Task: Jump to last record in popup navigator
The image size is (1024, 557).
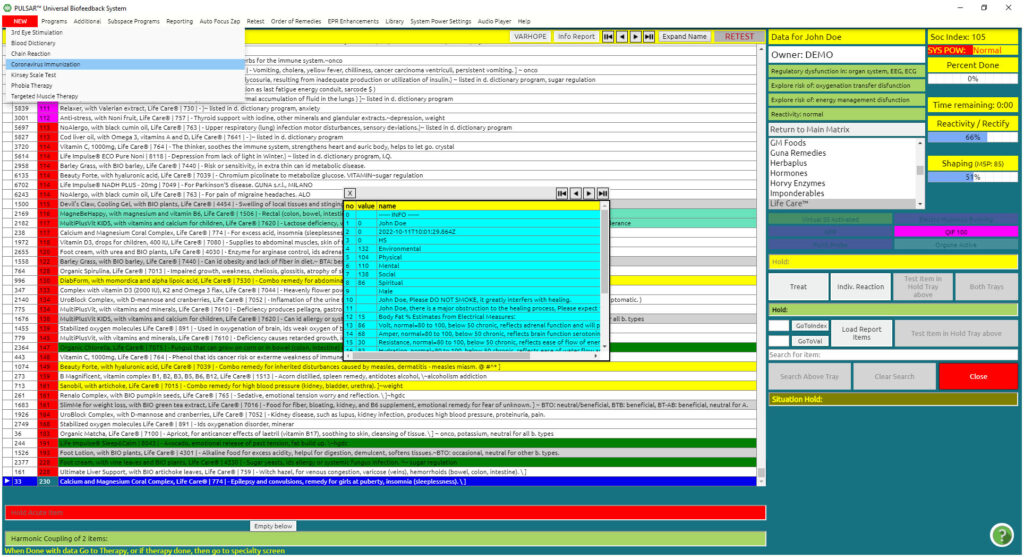Action: click(x=601, y=192)
